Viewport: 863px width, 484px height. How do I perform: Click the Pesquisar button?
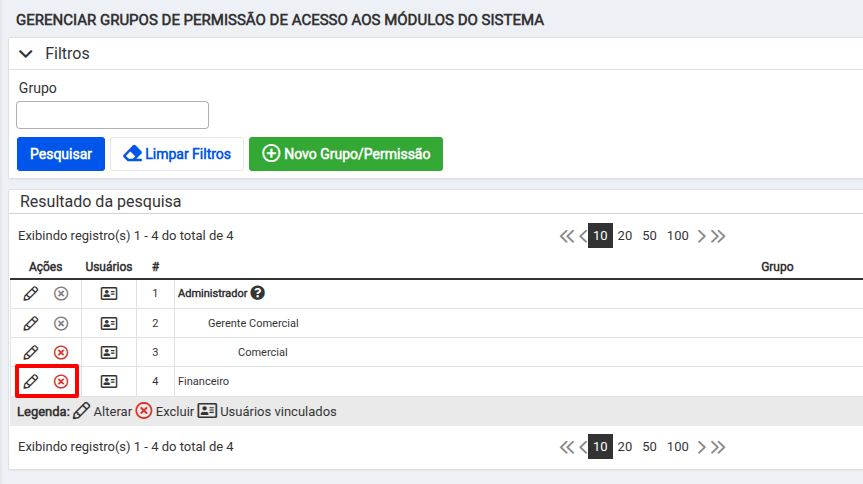(61, 154)
